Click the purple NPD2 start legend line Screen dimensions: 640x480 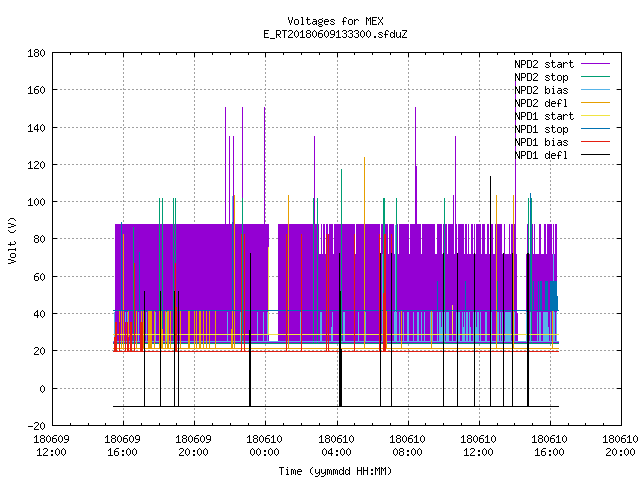[x=596, y=64]
